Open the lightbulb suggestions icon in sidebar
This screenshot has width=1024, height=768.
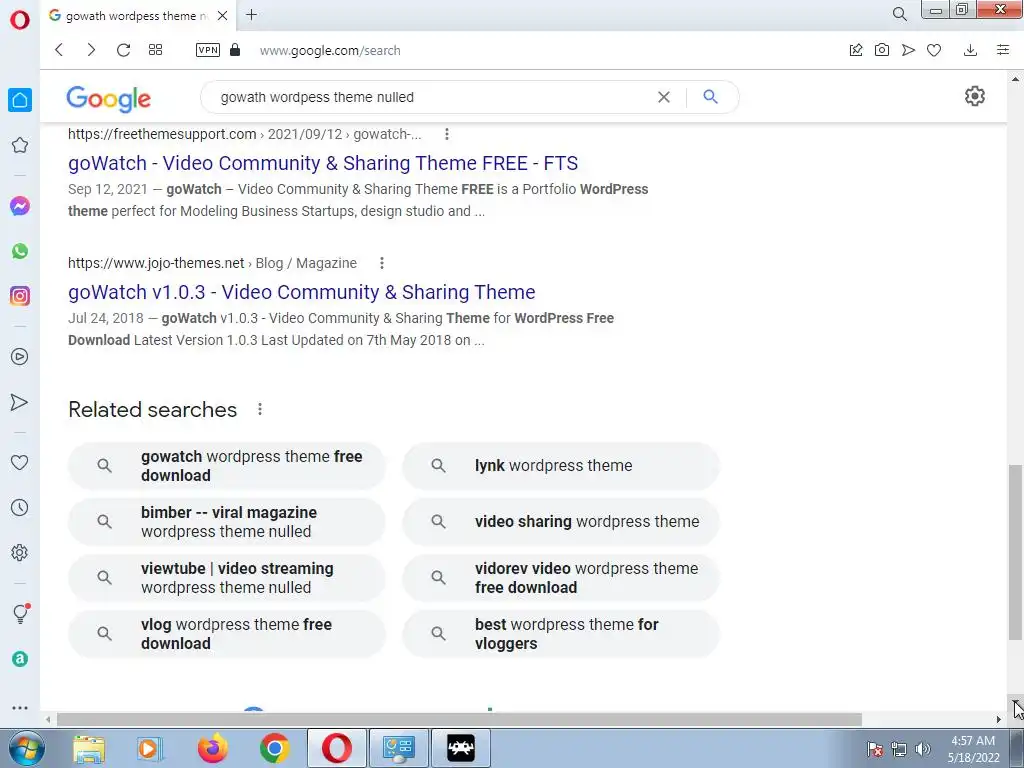tap(20, 613)
